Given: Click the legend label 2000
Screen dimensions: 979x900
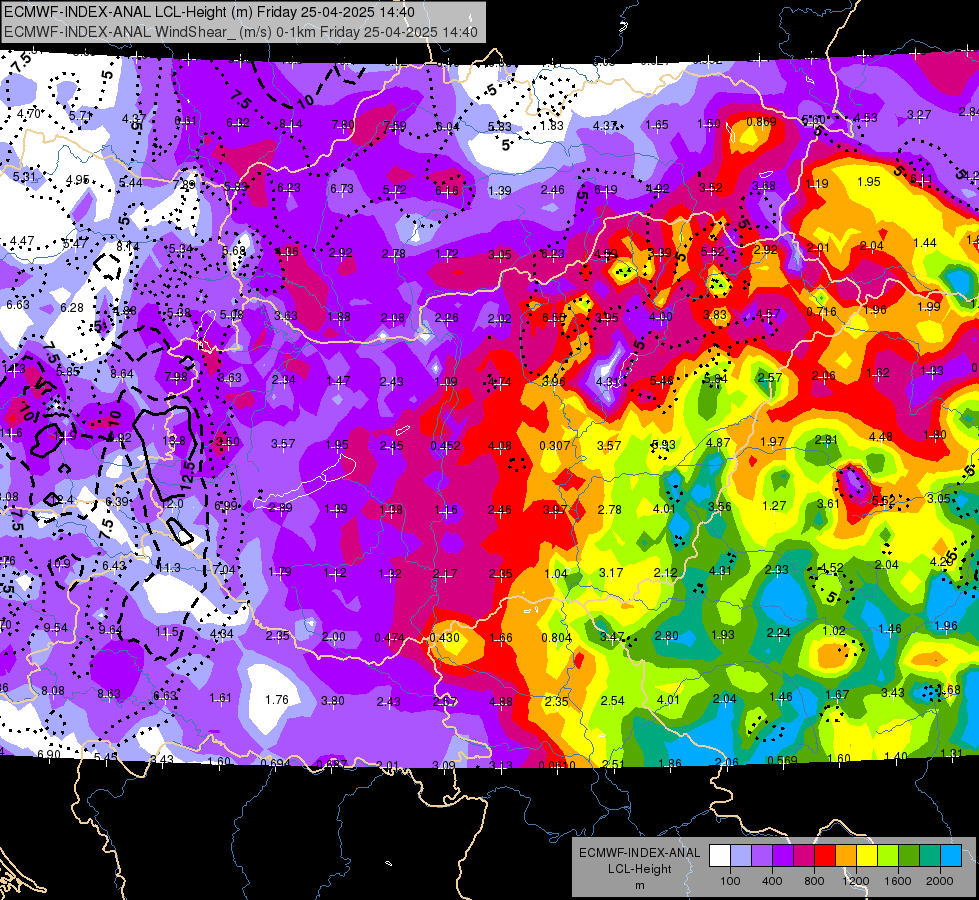Looking at the screenshot, I should (940, 881).
